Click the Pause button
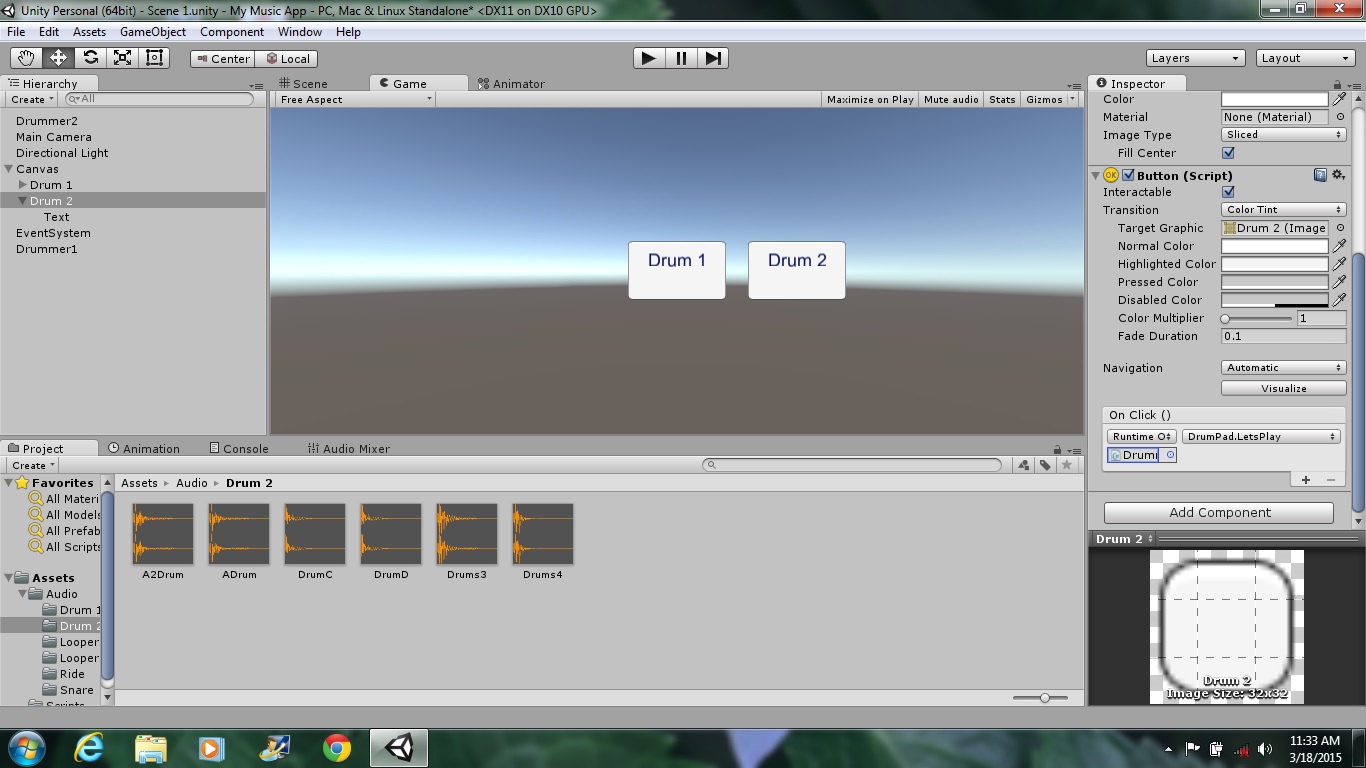The image size is (1366, 768). tap(681, 58)
